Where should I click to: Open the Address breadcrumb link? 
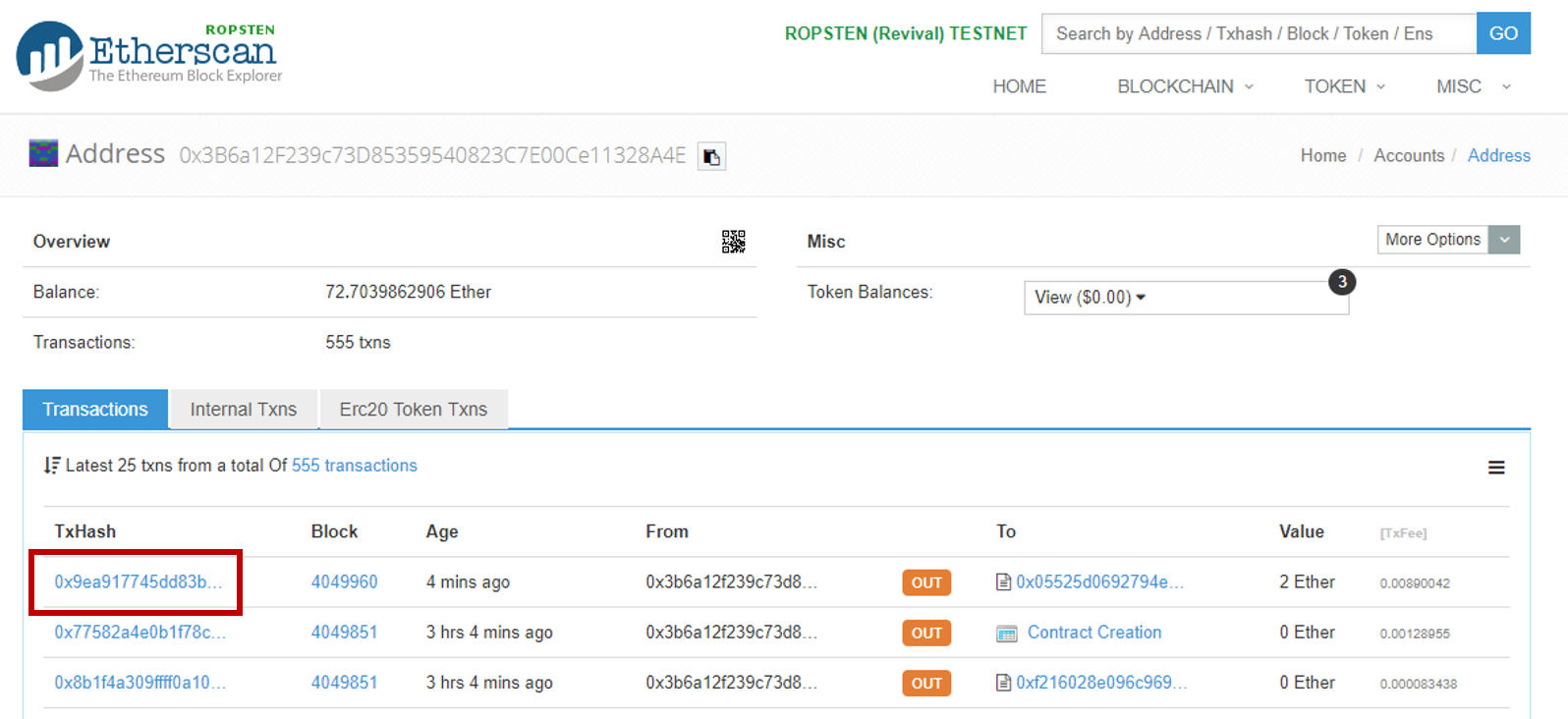pyautogui.click(x=1498, y=155)
